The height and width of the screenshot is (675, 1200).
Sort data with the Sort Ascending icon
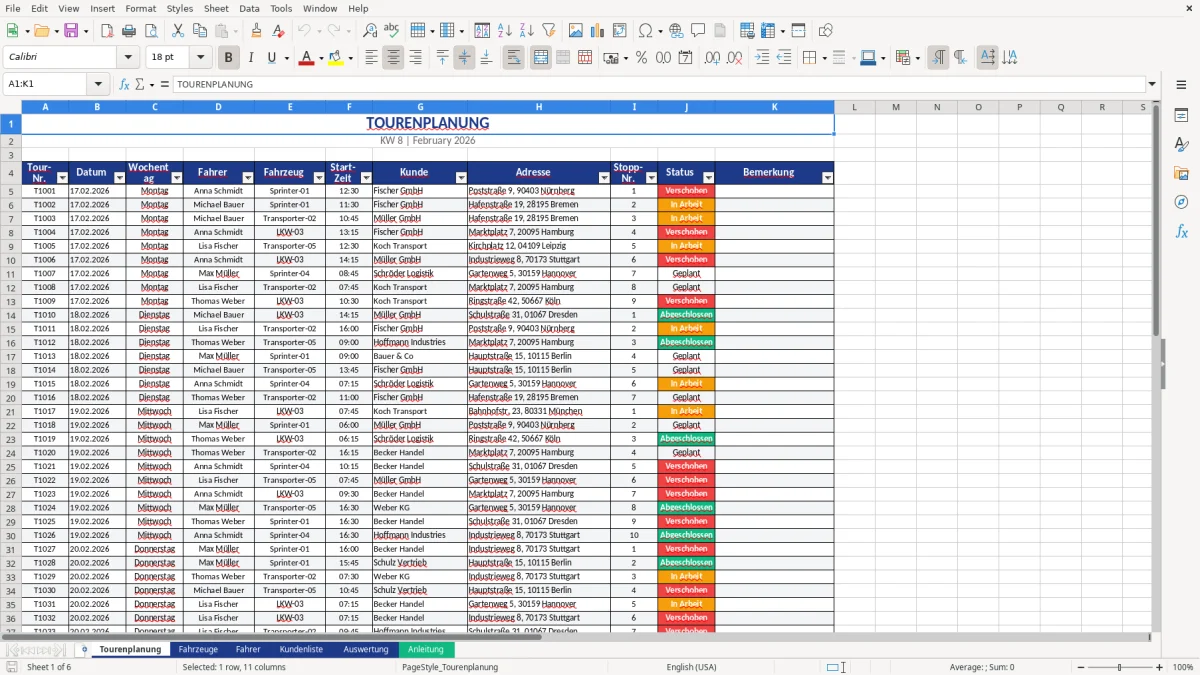[506, 30]
